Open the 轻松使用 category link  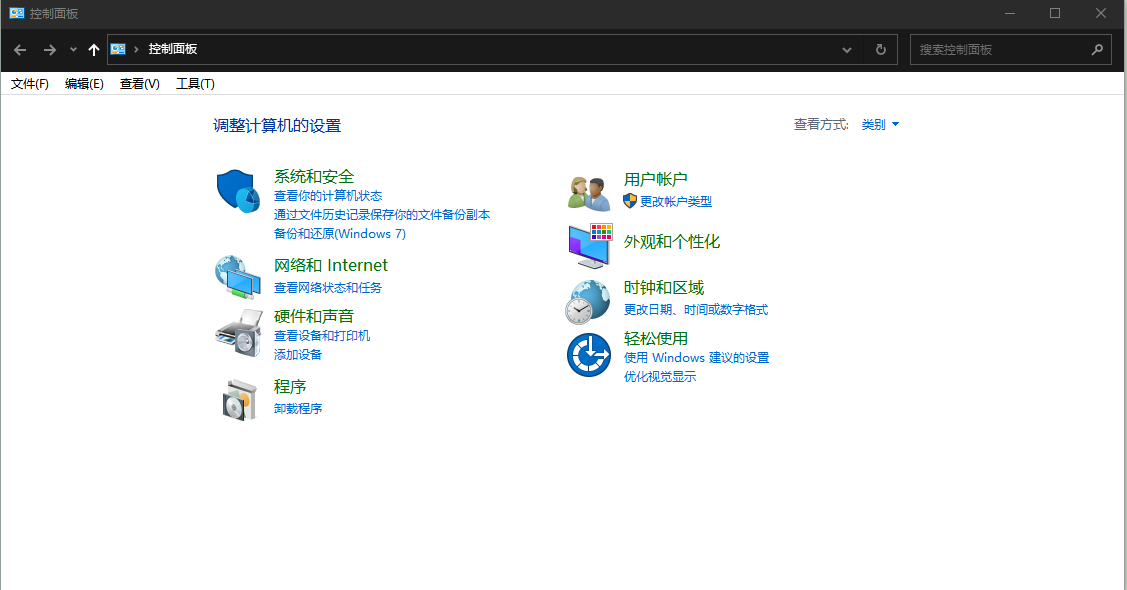tap(656, 338)
